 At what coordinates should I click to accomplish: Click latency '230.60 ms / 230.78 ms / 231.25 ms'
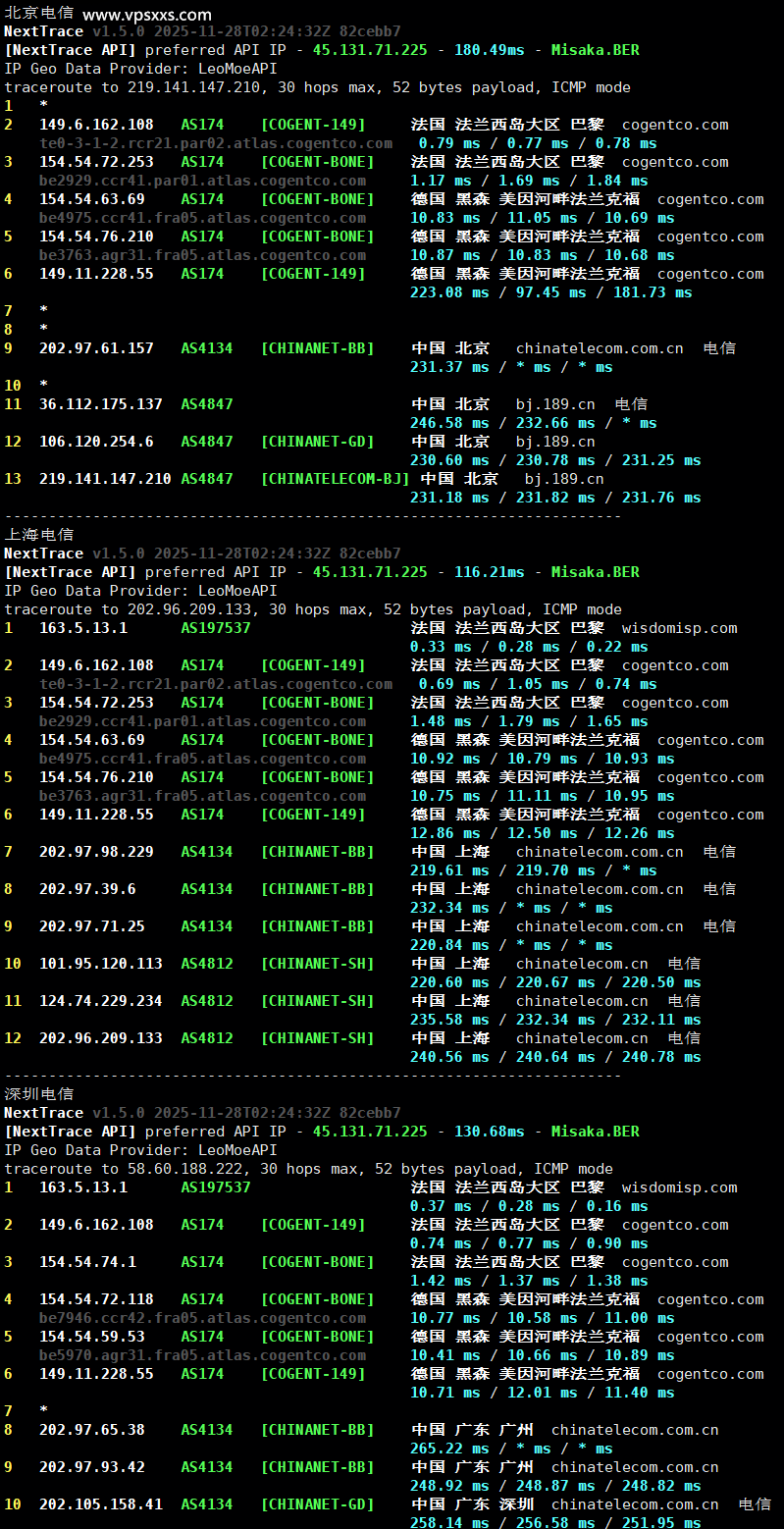(555, 460)
